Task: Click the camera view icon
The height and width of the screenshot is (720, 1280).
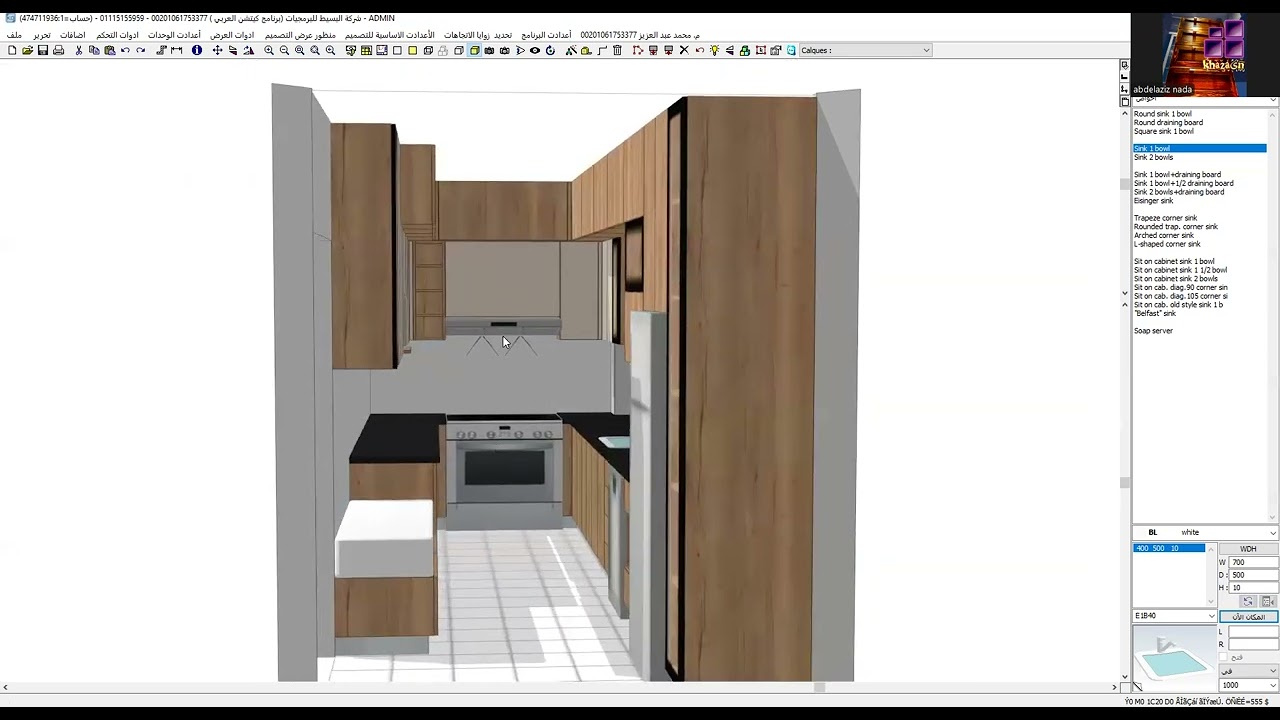Action: click(x=489, y=50)
